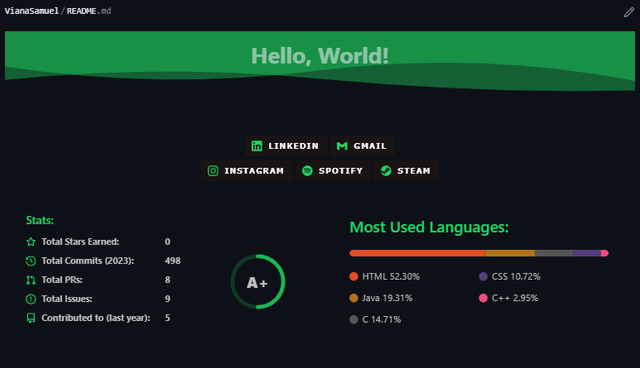Click the repo icon beside Contributed to
640x368 pixels.
click(x=31, y=318)
